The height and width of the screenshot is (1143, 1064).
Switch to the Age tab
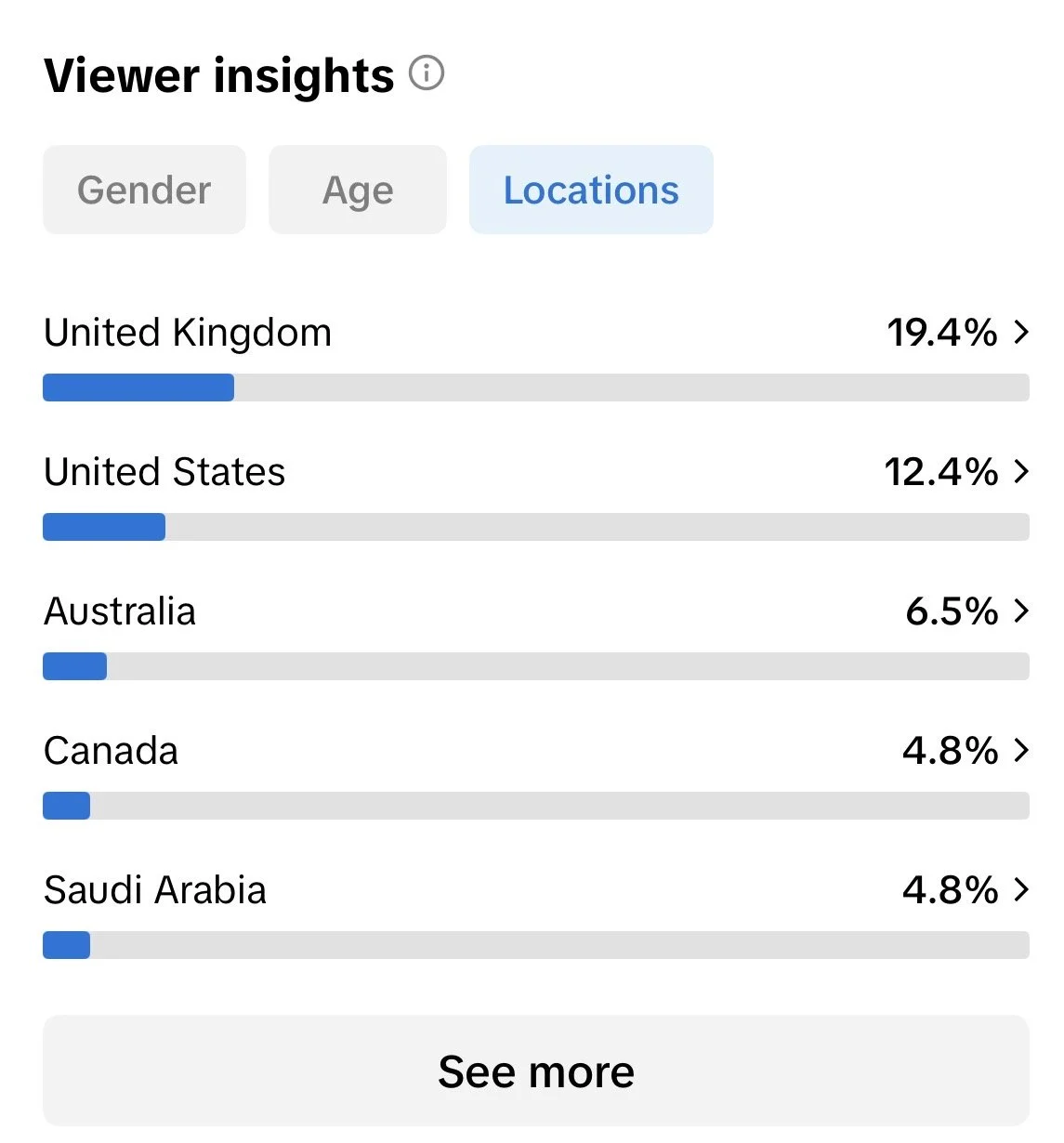click(x=358, y=190)
